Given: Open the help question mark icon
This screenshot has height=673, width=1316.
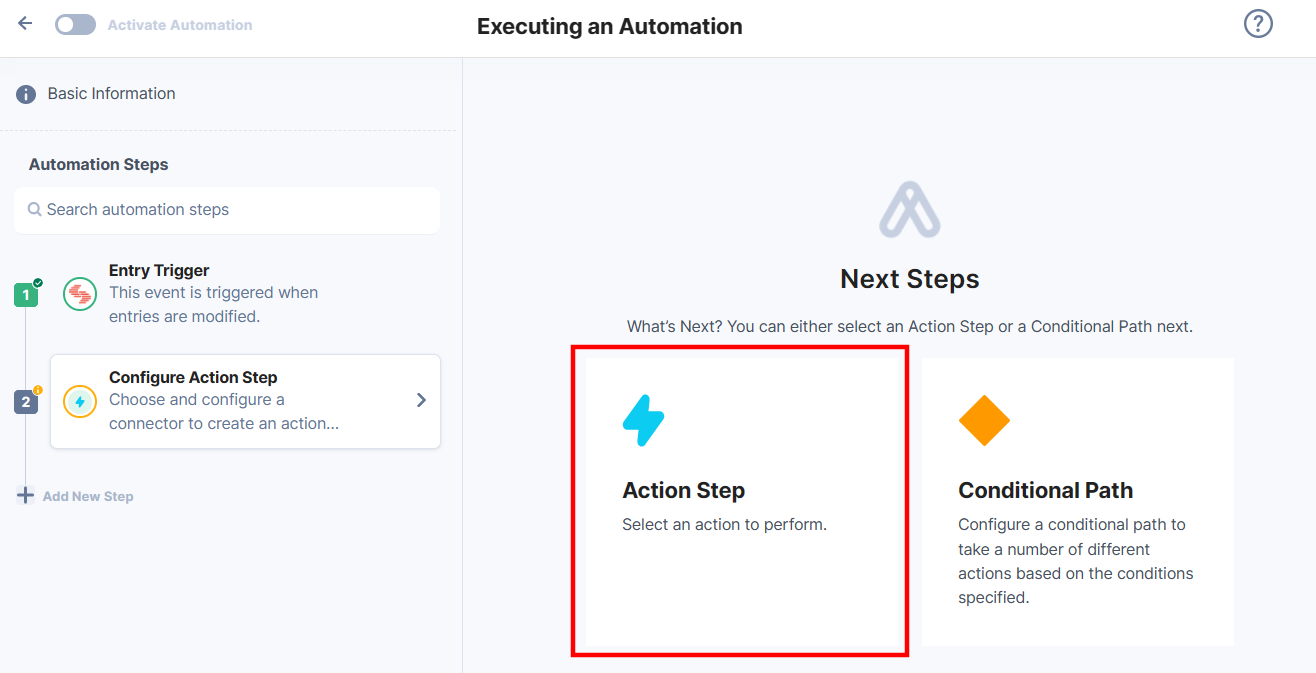Looking at the screenshot, I should click(1258, 23).
